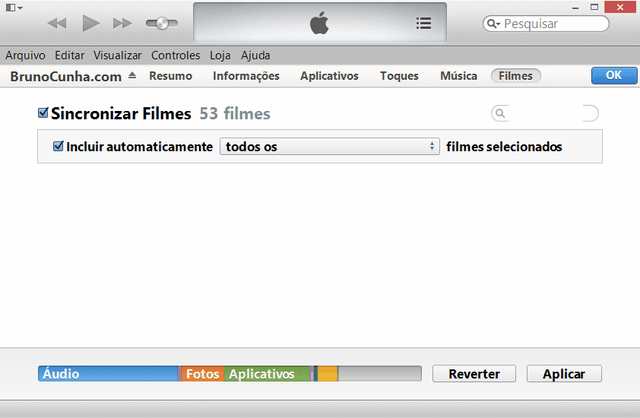Image resolution: width=640 pixels, height=418 pixels.
Task: Switch to the Música tab
Action: point(459,76)
